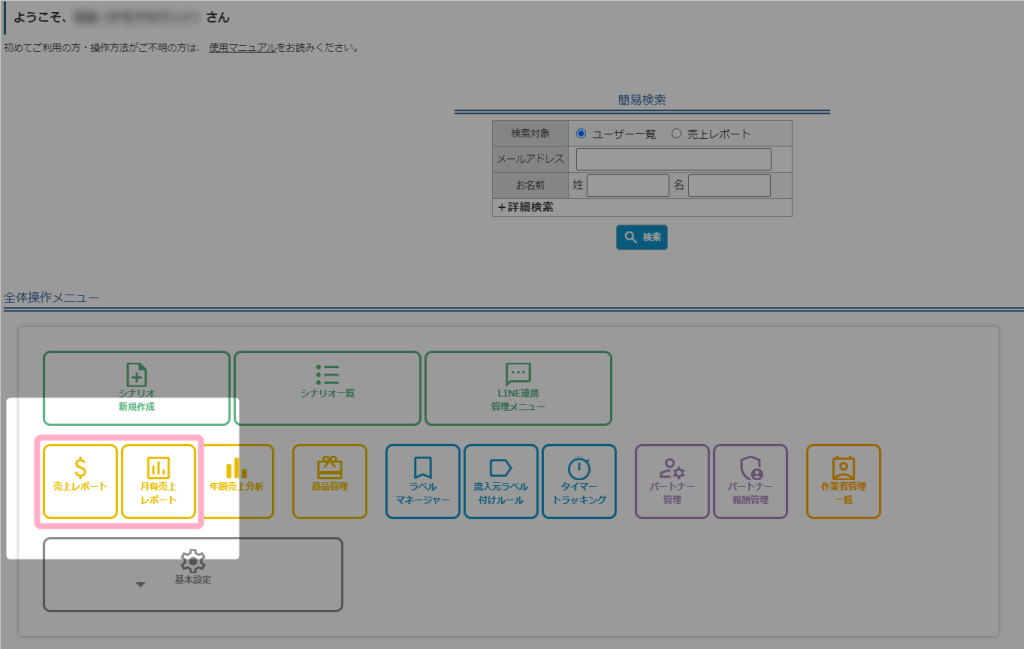1024x649 pixels.
Task: Open the 月毎売上レポート monthly sales report
Action: (160, 481)
